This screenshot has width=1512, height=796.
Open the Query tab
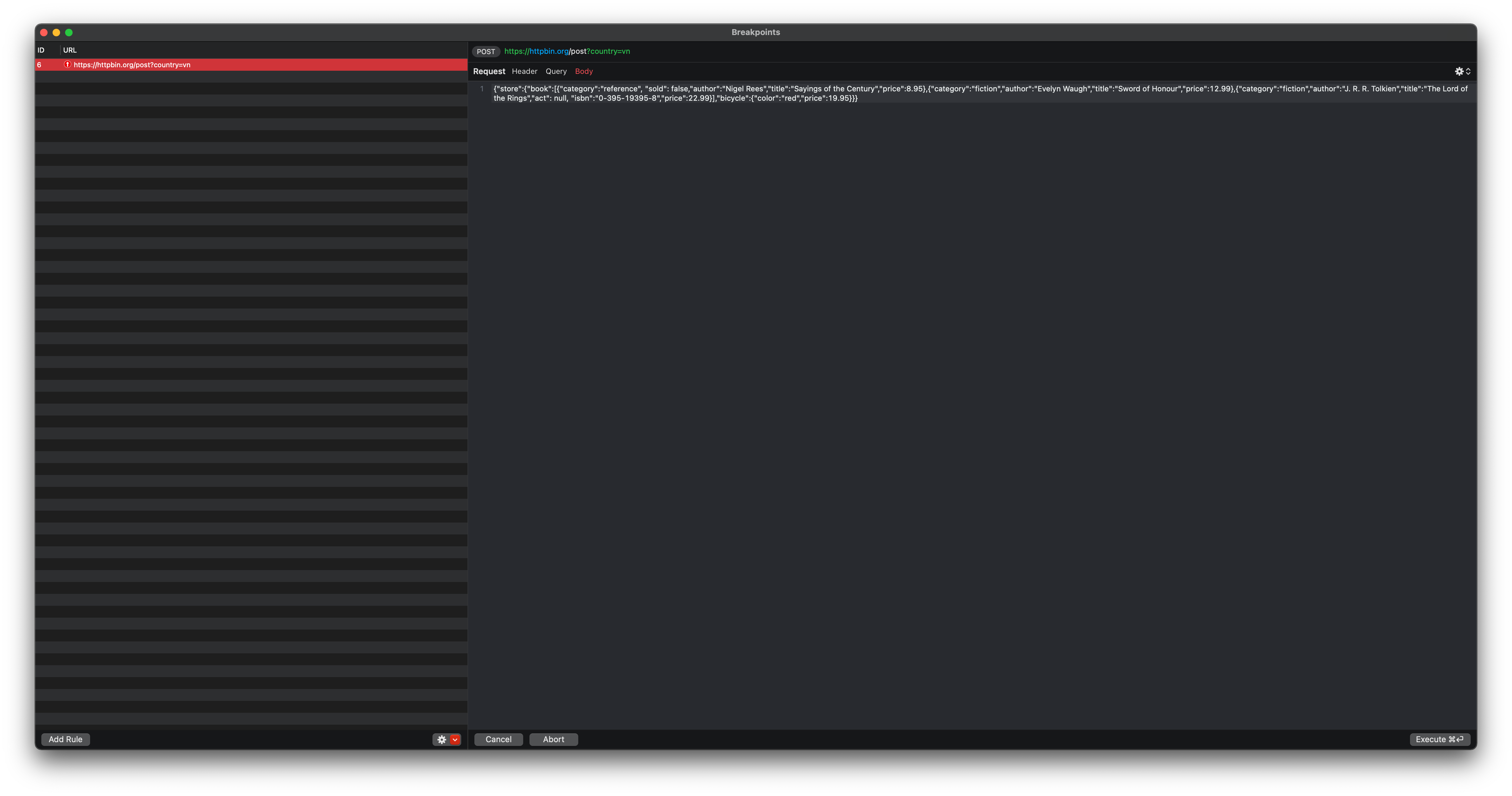tap(555, 71)
